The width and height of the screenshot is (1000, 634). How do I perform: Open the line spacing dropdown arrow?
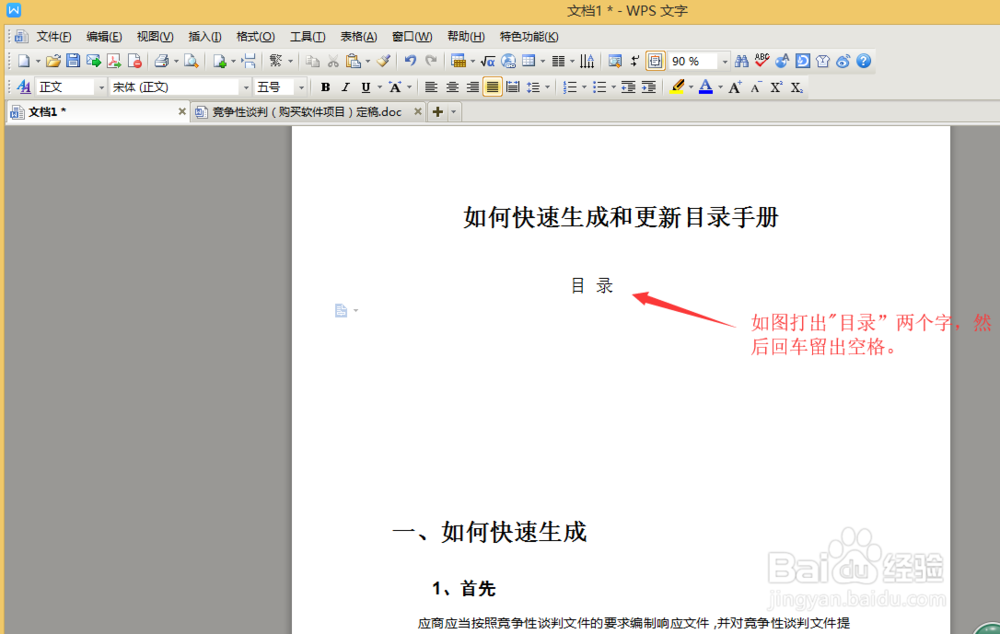(547, 87)
